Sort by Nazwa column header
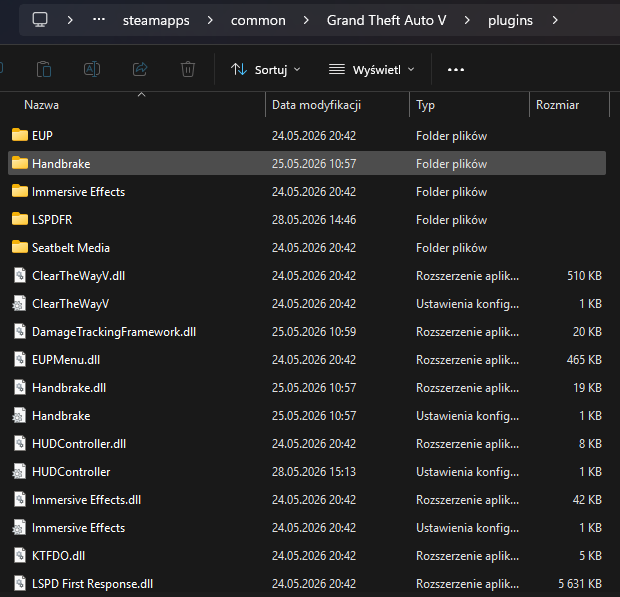The height and width of the screenshot is (597, 620). (42, 105)
